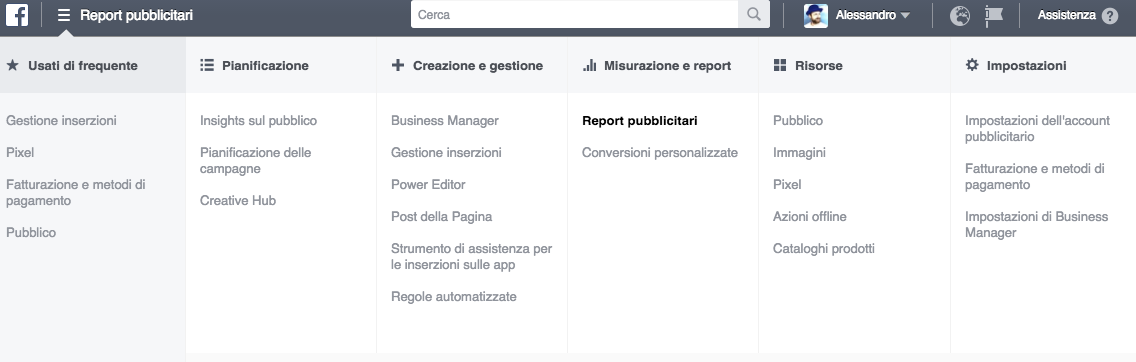Click the Alessandro account name
Viewport: 1136px width, 362px height.
(x=865, y=15)
